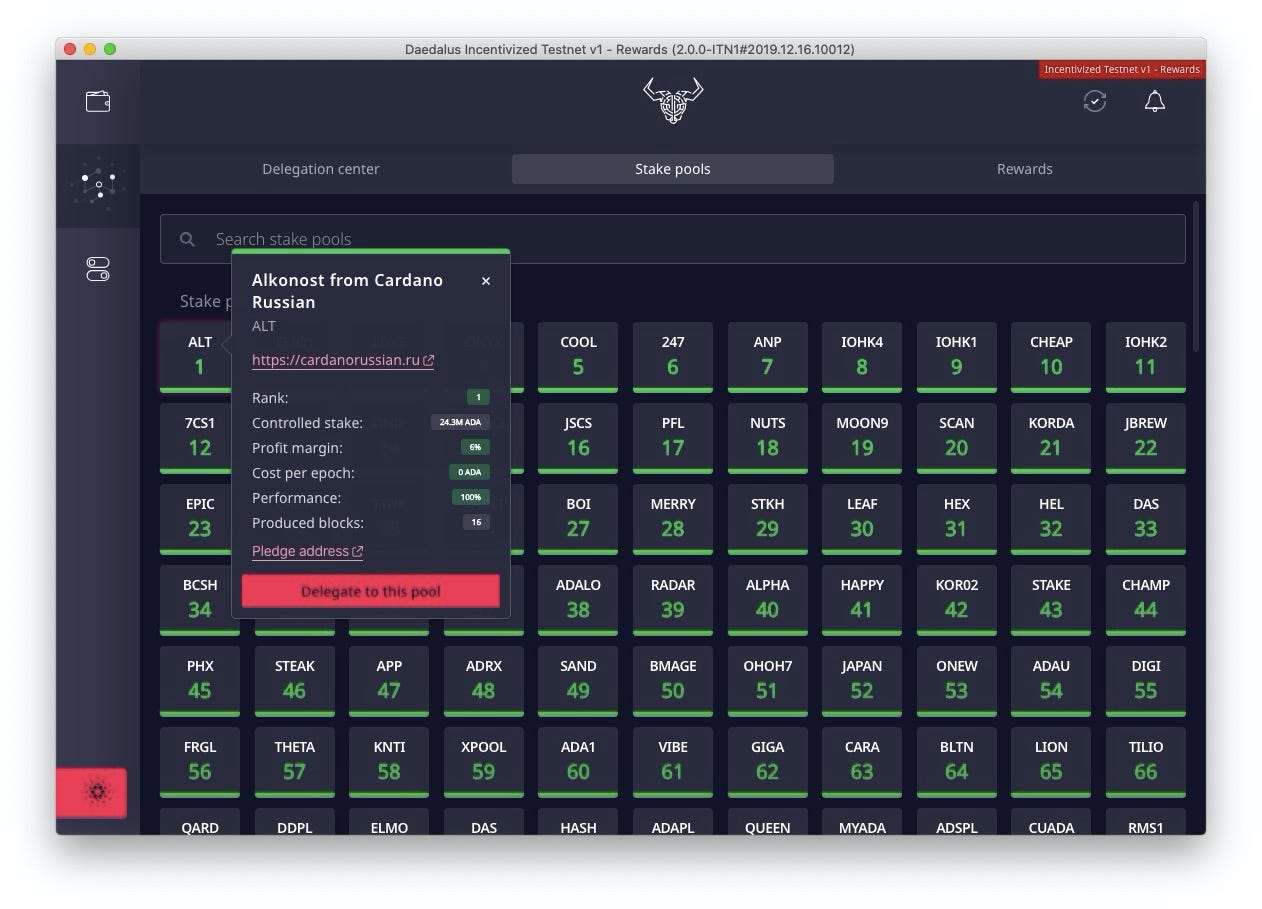Select the PHX stake pool tile
Screen dimensions: 1262x909
point(200,681)
